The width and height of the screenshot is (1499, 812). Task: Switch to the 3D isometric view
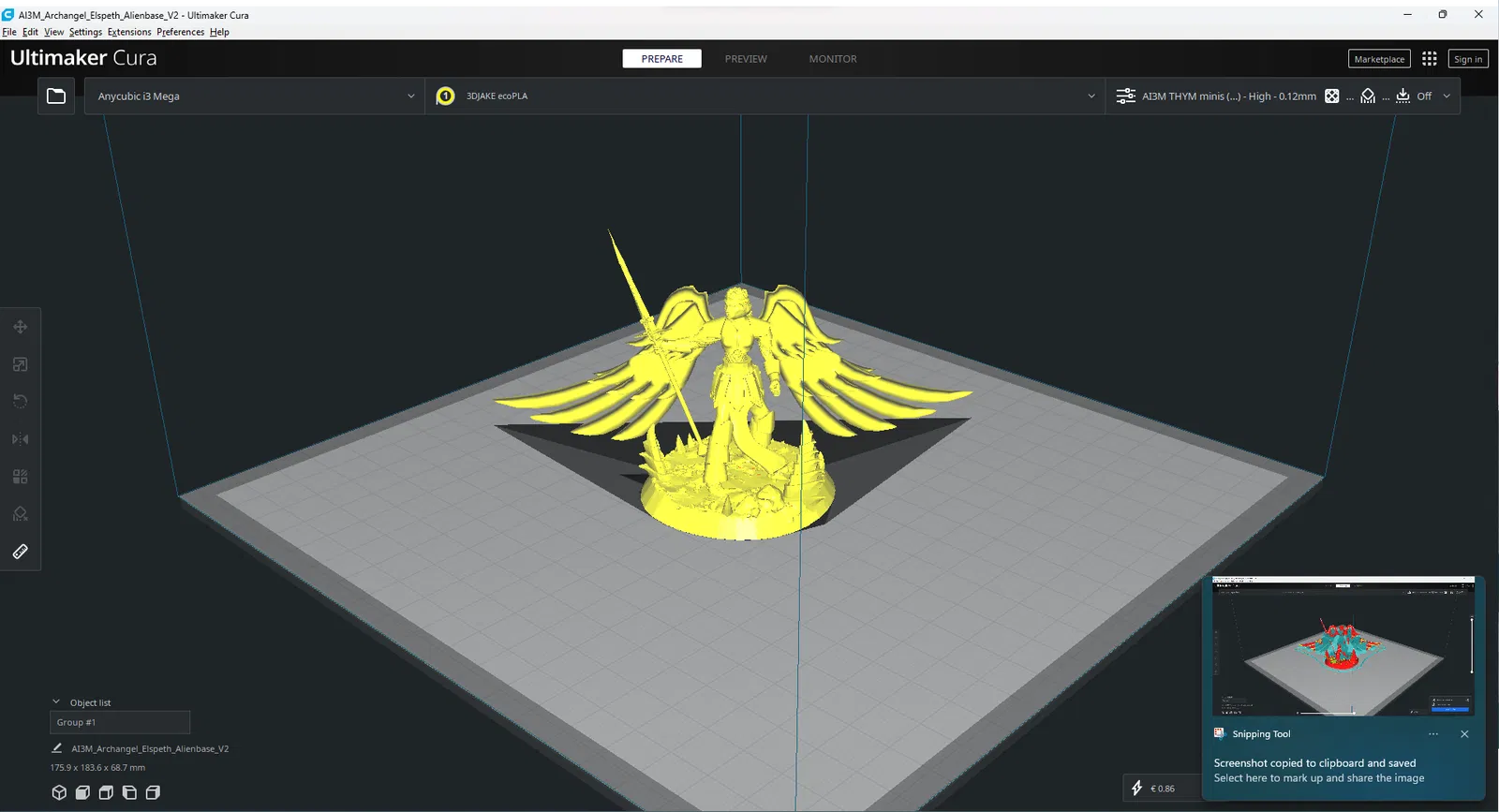click(59, 792)
